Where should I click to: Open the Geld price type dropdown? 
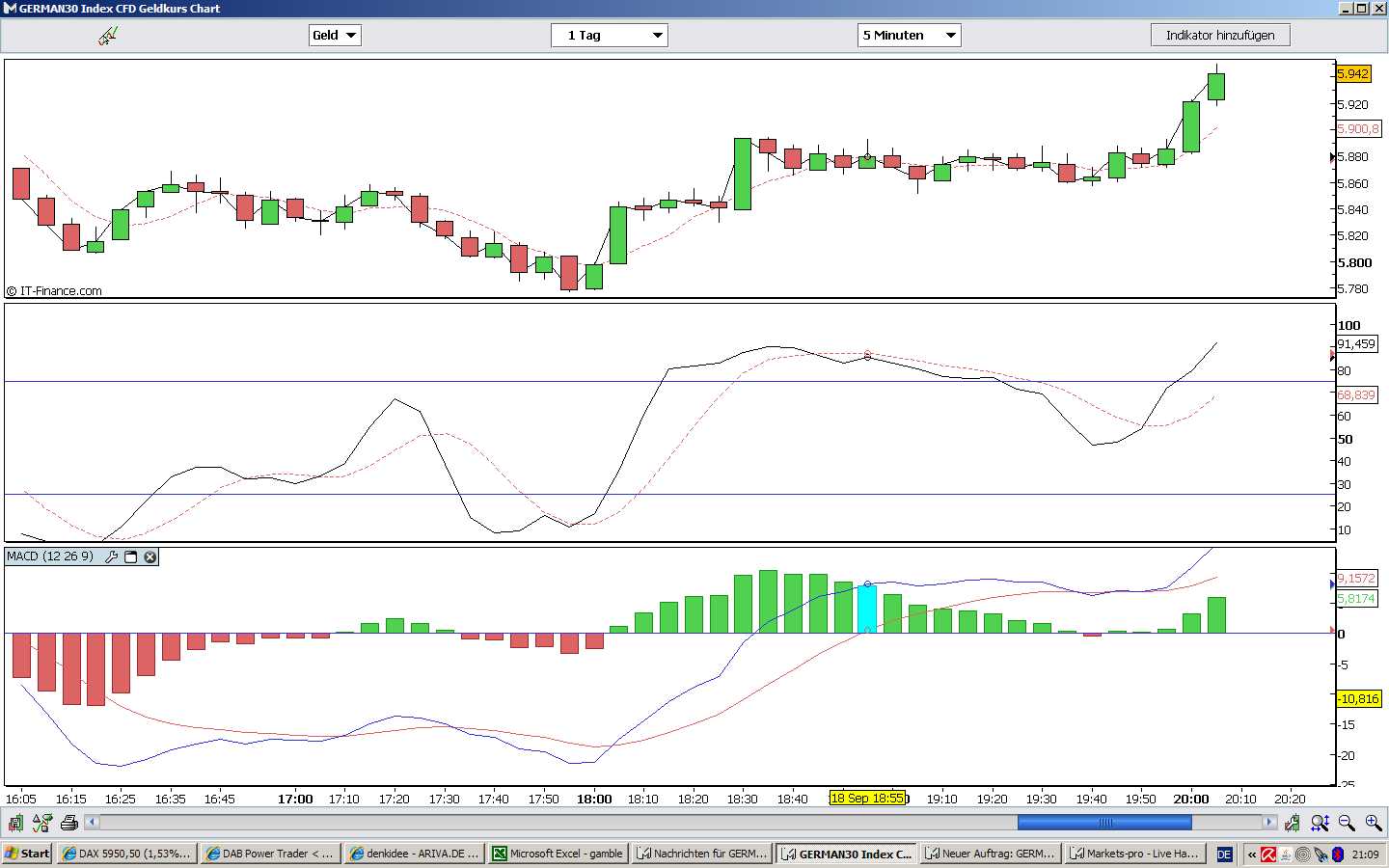pyautogui.click(x=335, y=36)
